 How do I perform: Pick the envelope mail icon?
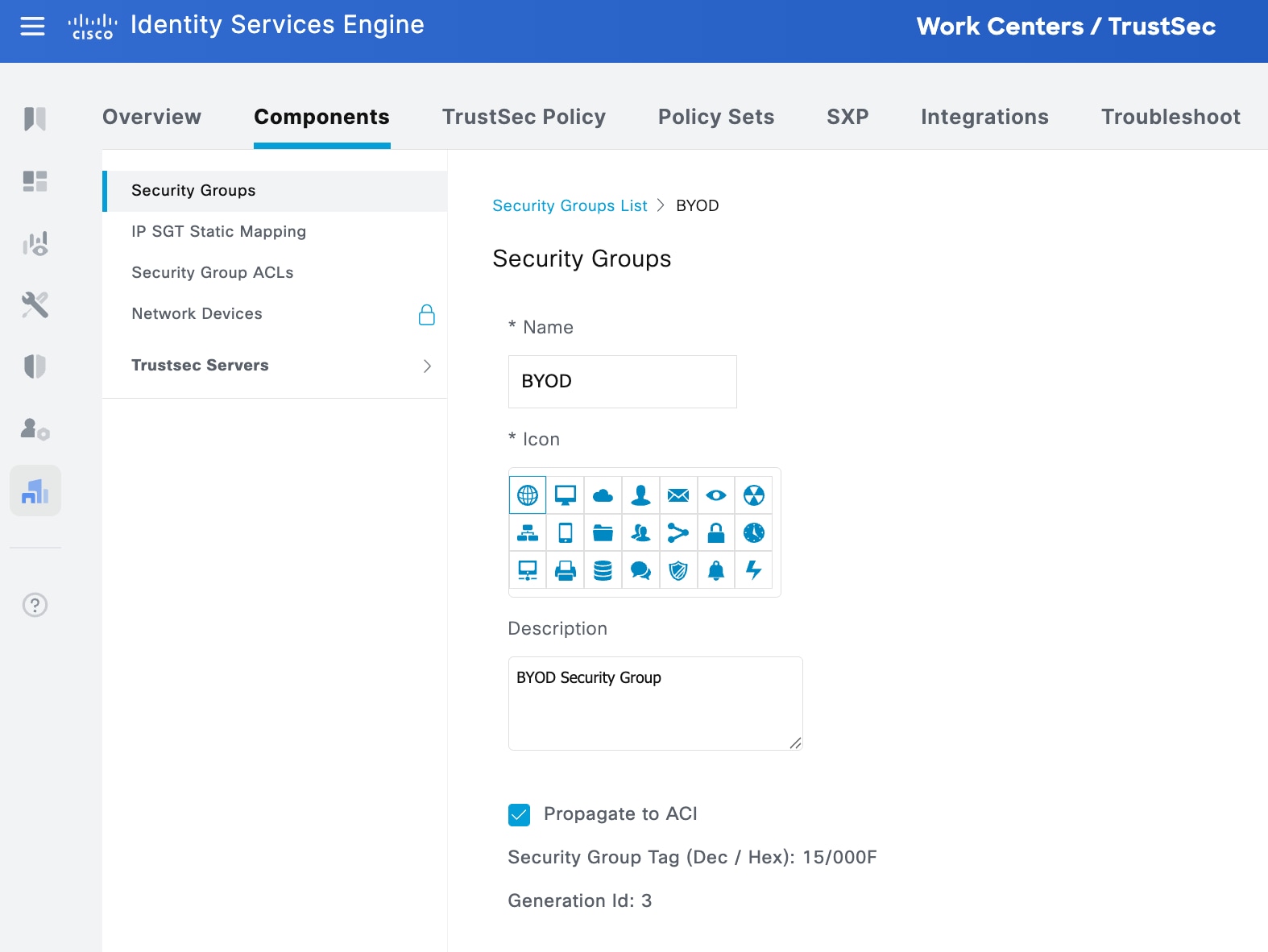[x=678, y=495]
